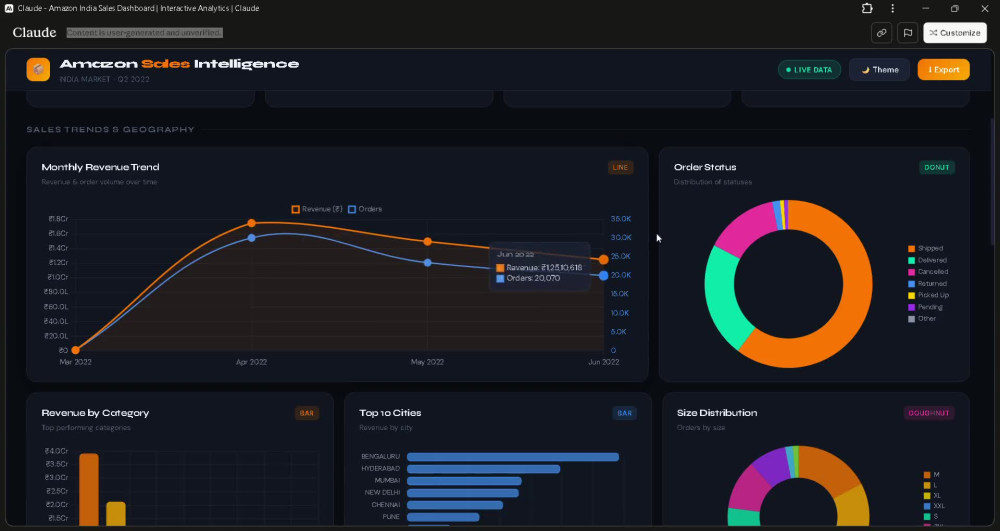Click the BAR badge on Revenue by Category
This screenshot has width=1000, height=531.
[307, 413]
